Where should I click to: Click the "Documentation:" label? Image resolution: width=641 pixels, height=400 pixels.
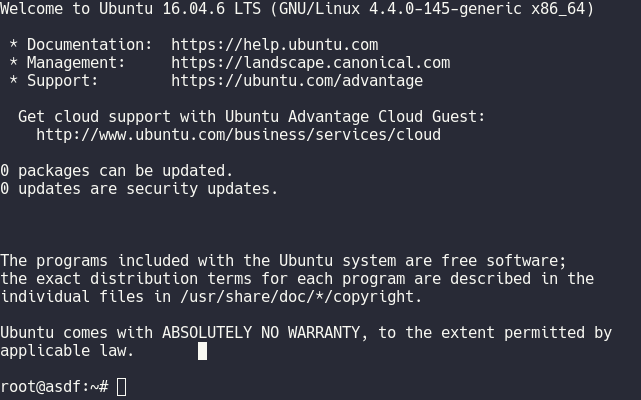tap(85, 45)
